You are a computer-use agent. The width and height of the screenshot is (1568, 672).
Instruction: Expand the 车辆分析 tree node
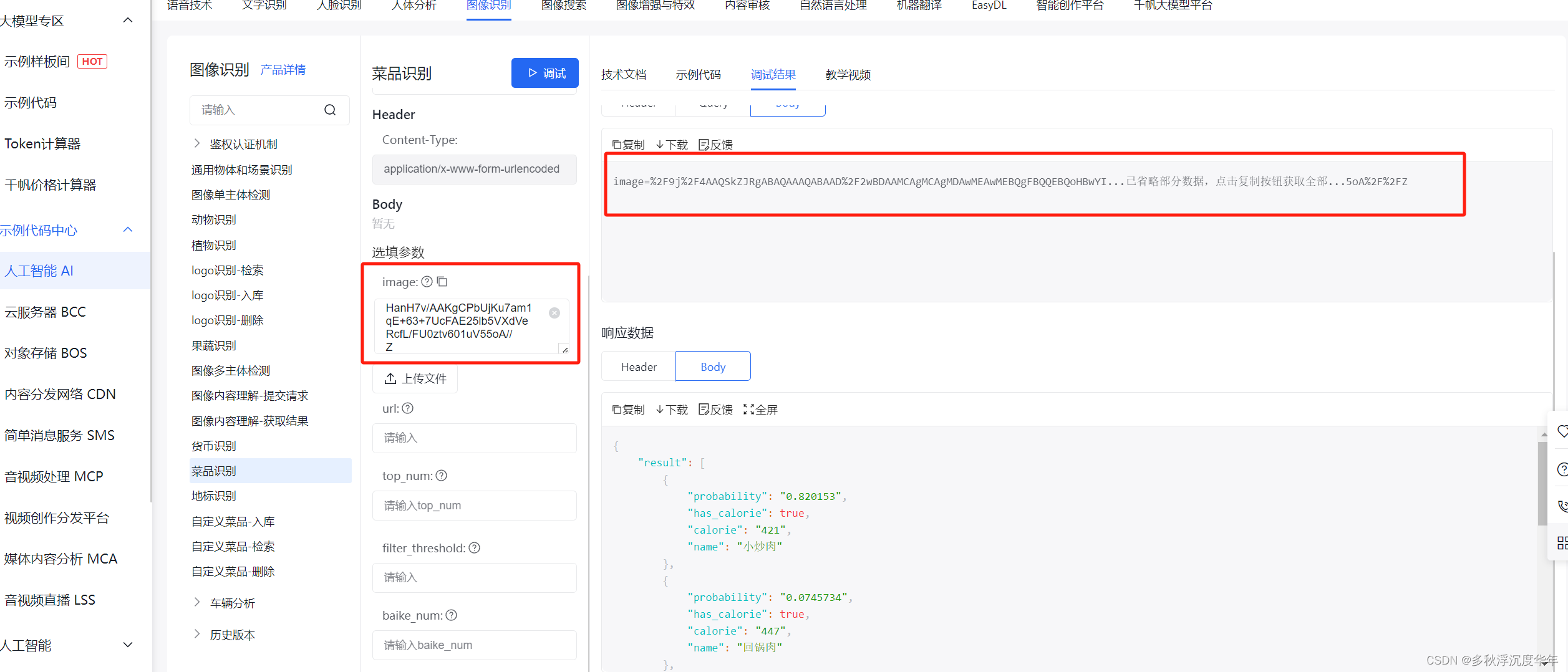tap(197, 602)
